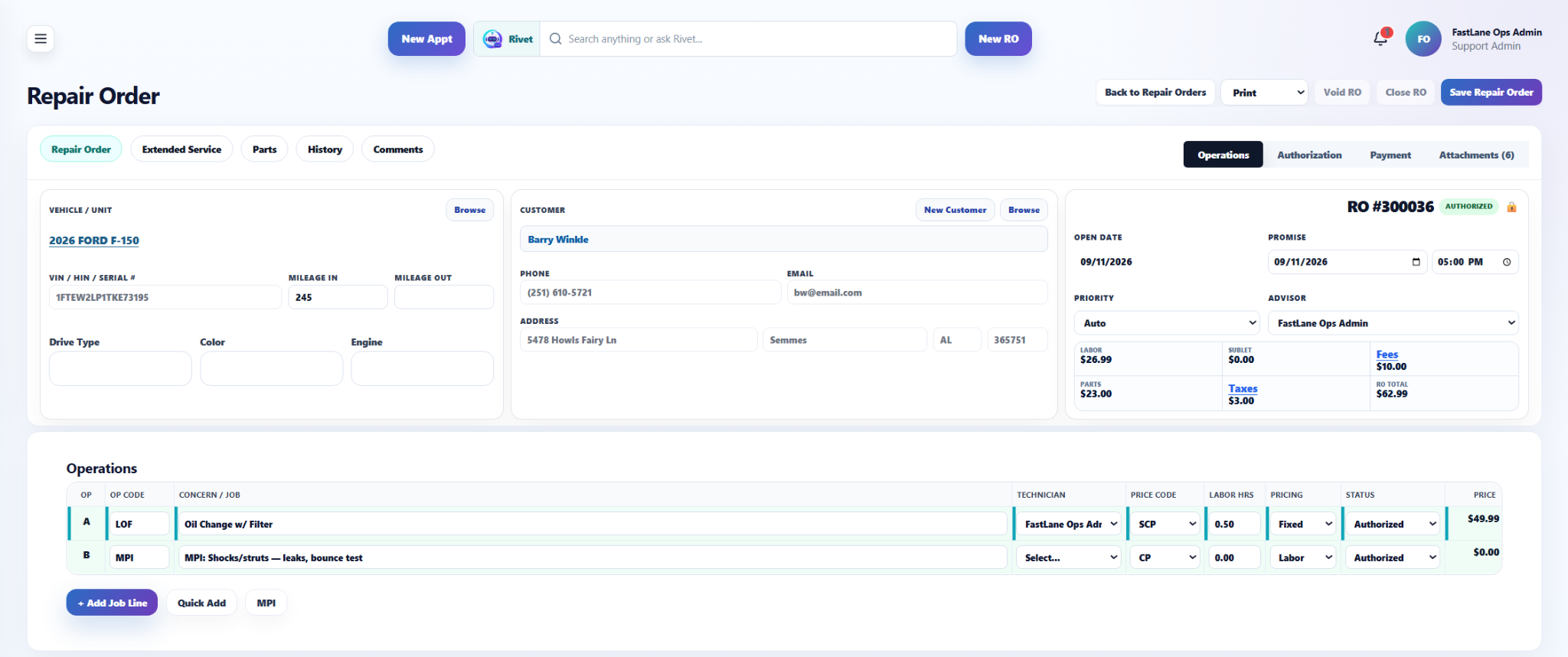The height and width of the screenshot is (657, 1568).
Task: Change status of the LOF operation
Action: click(1393, 525)
